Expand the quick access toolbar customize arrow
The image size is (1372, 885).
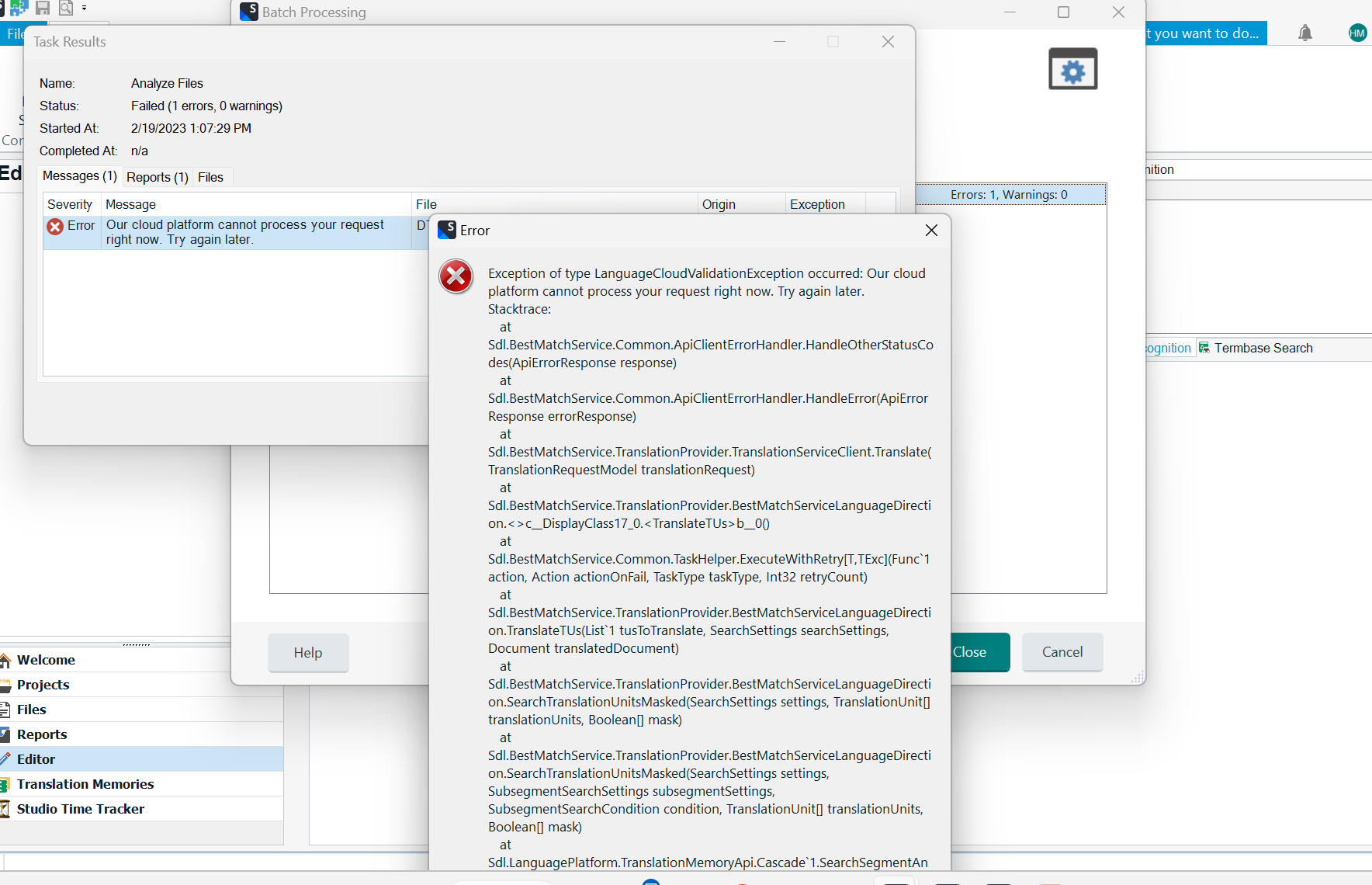click(85, 8)
